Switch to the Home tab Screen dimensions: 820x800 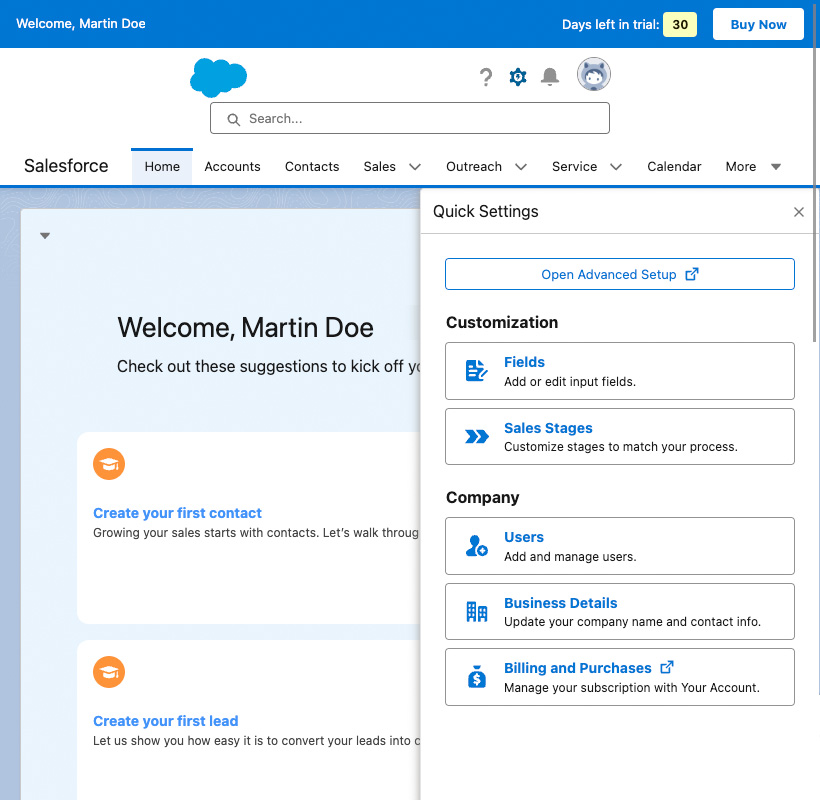point(162,166)
